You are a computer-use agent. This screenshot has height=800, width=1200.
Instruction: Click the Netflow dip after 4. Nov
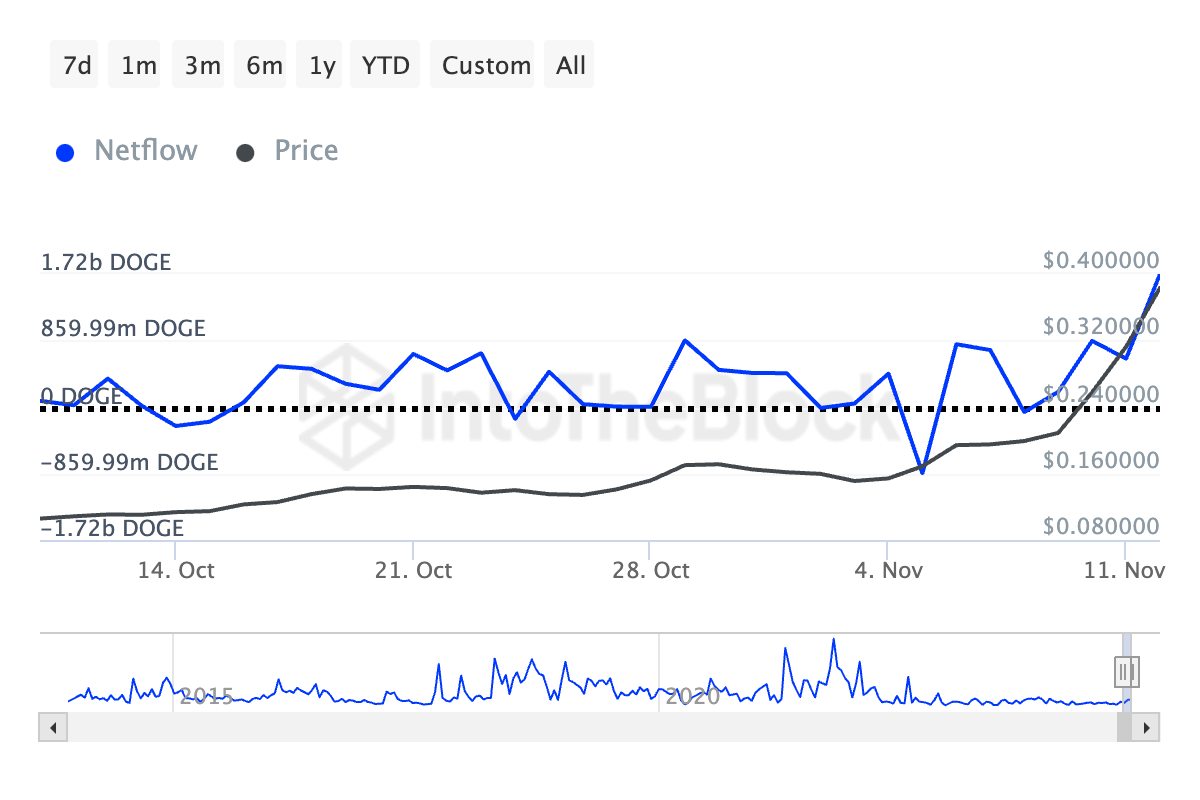point(922,471)
